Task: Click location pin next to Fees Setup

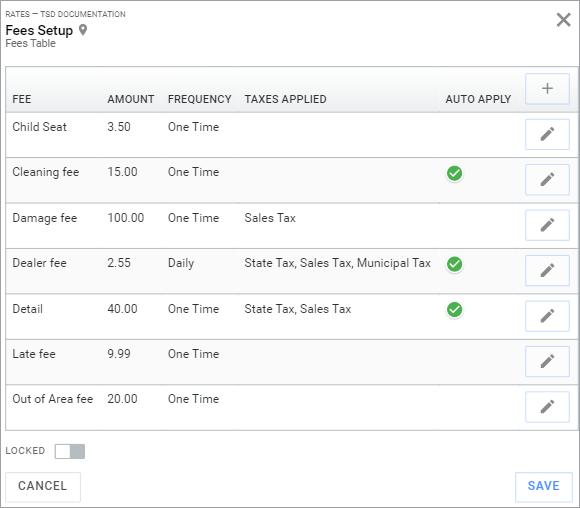Action: [x=83, y=30]
